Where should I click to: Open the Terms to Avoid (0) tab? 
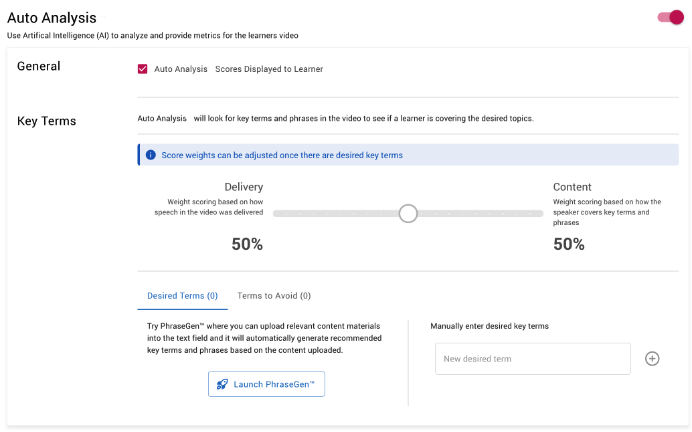click(x=274, y=296)
